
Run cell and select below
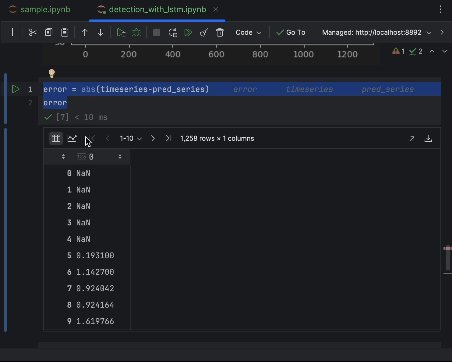[x=121, y=32]
